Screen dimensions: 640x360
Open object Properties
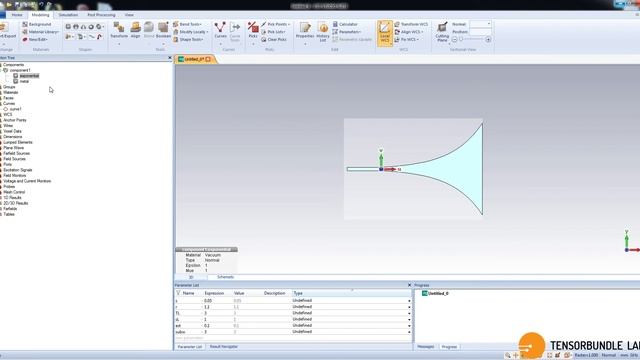point(305,30)
